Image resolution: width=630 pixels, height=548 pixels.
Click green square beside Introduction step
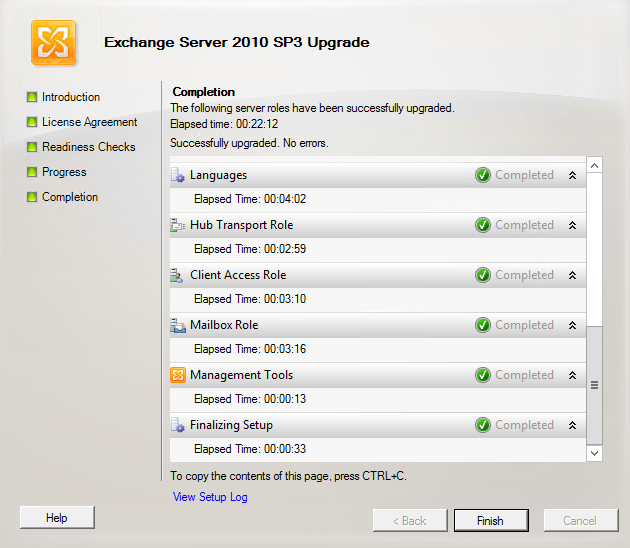point(32,97)
